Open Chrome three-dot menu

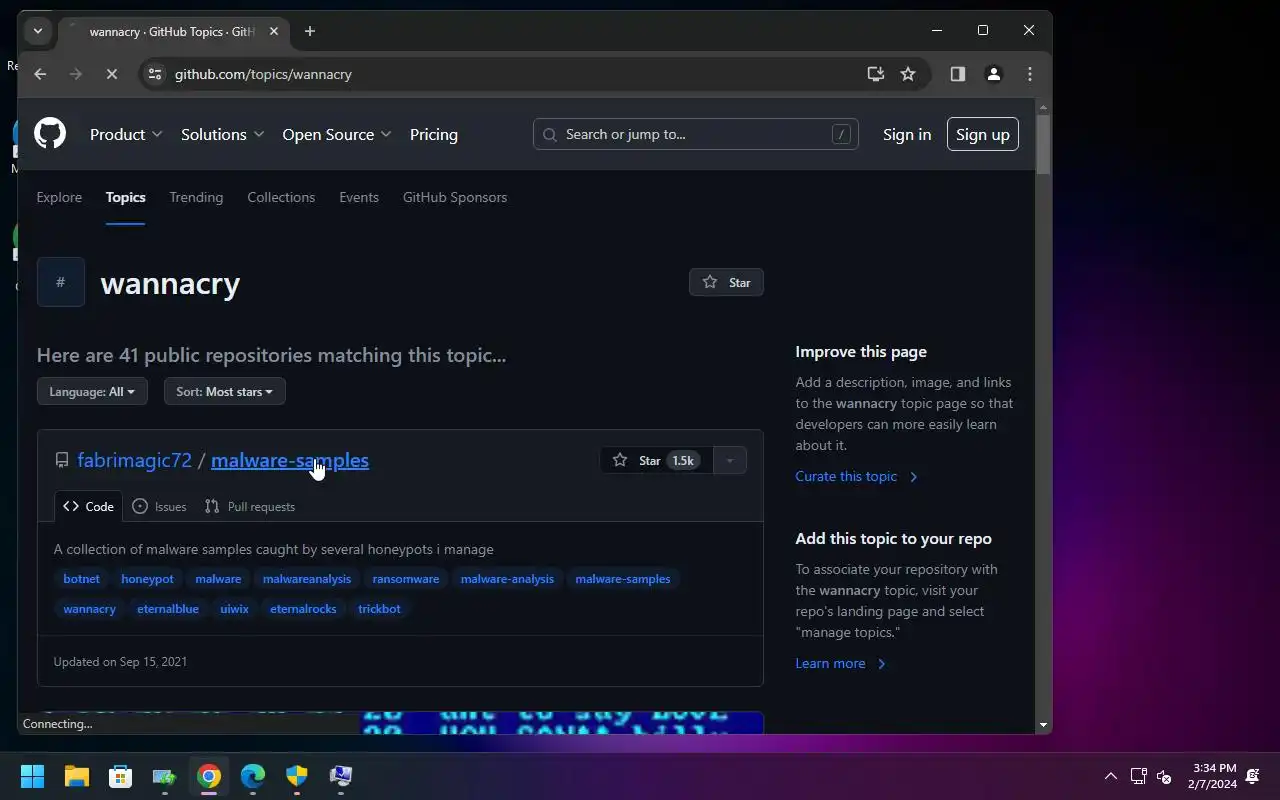click(1030, 74)
